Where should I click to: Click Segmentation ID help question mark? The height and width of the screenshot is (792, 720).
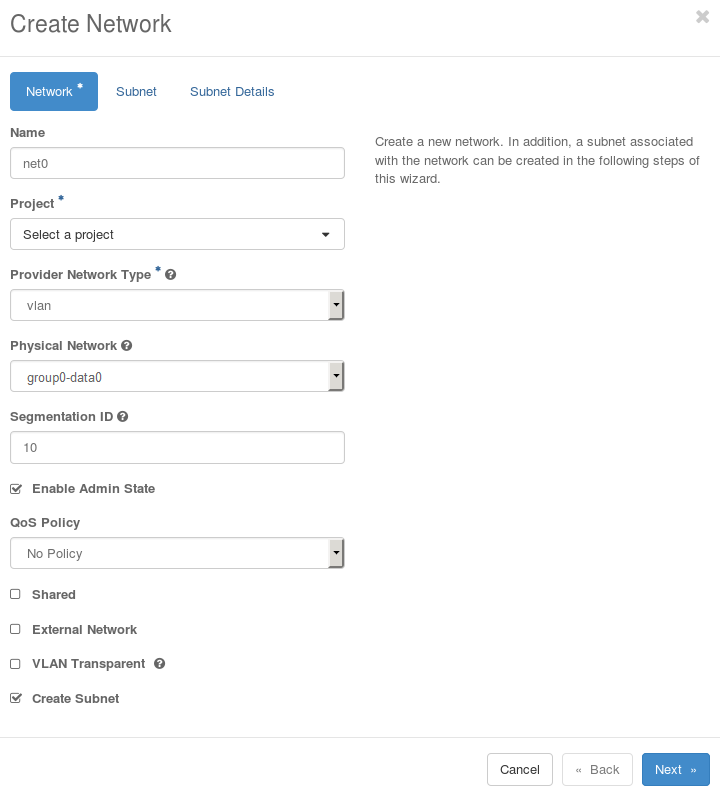pyautogui.click(x=123, y=417)
